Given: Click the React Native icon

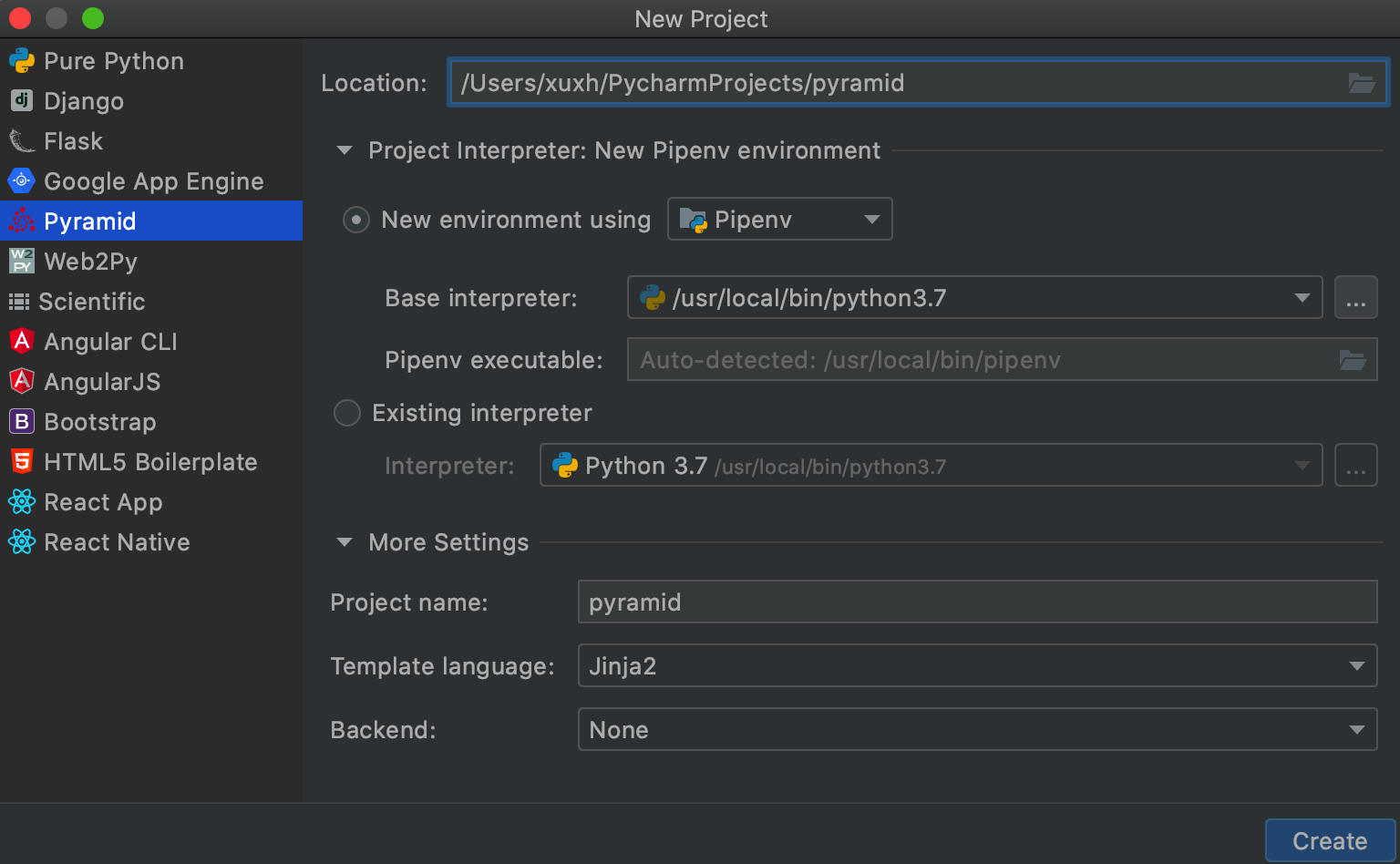Looking at the screenshot, I should pos(22,542).
